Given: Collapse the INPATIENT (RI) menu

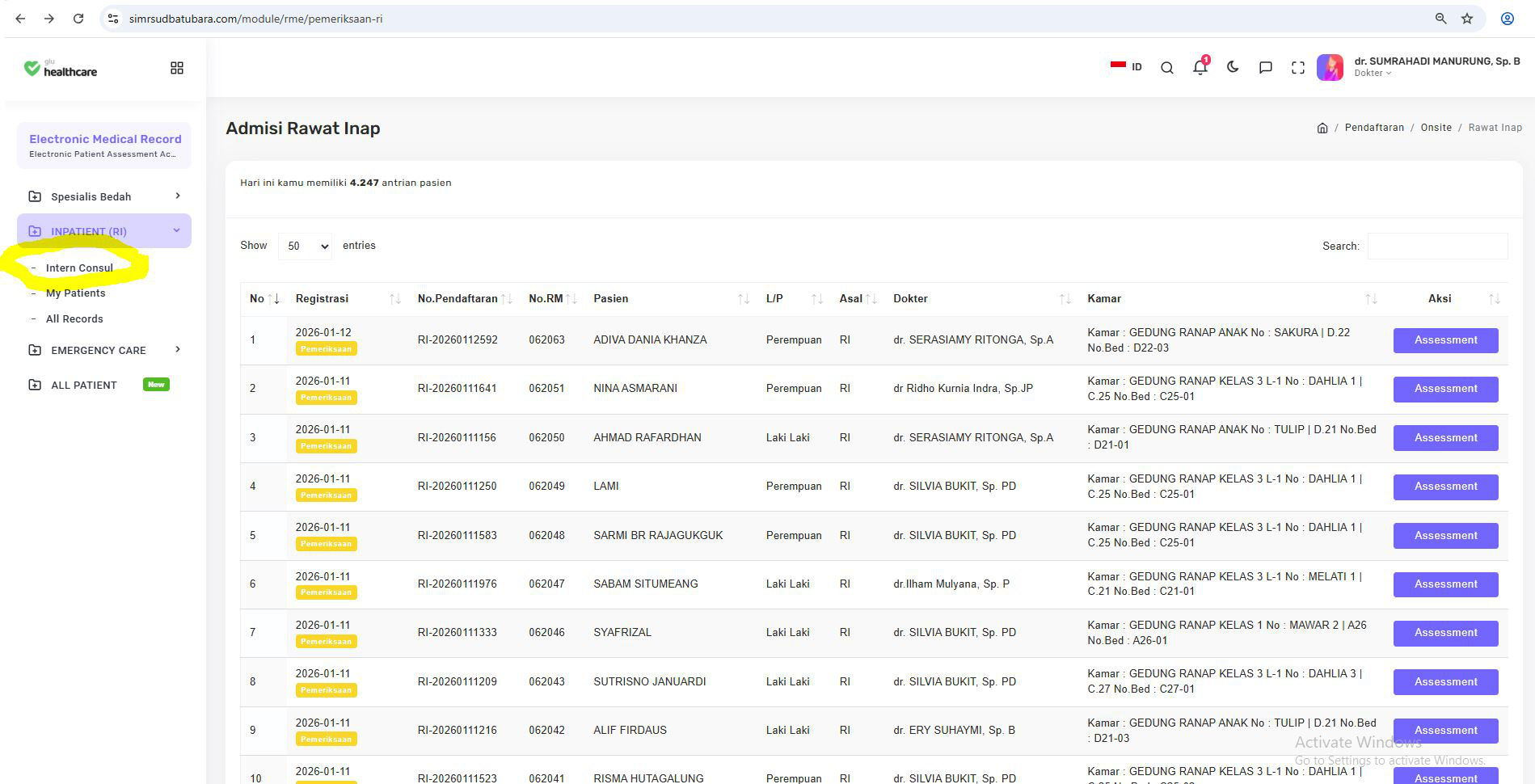Looking at the screenshot, I should click(104, 231).
